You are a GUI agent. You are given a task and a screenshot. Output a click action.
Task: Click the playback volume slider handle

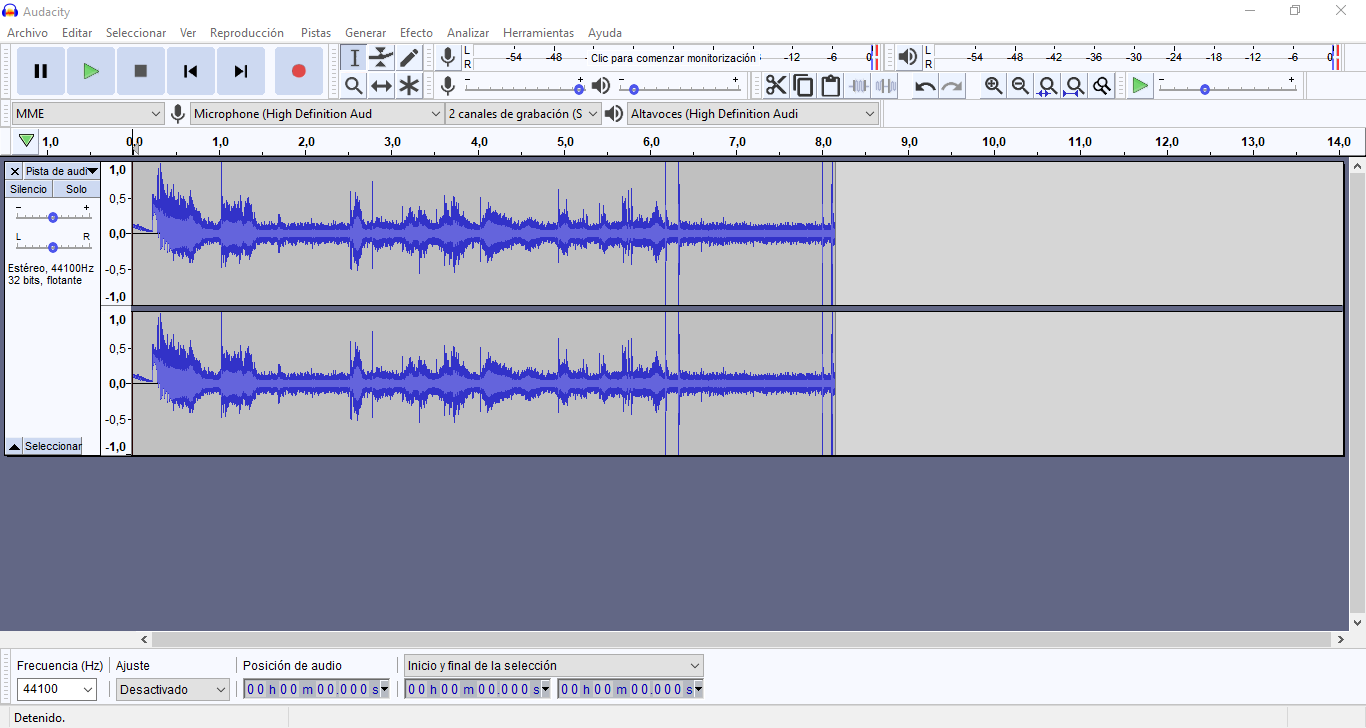click(x=633, y=89)
